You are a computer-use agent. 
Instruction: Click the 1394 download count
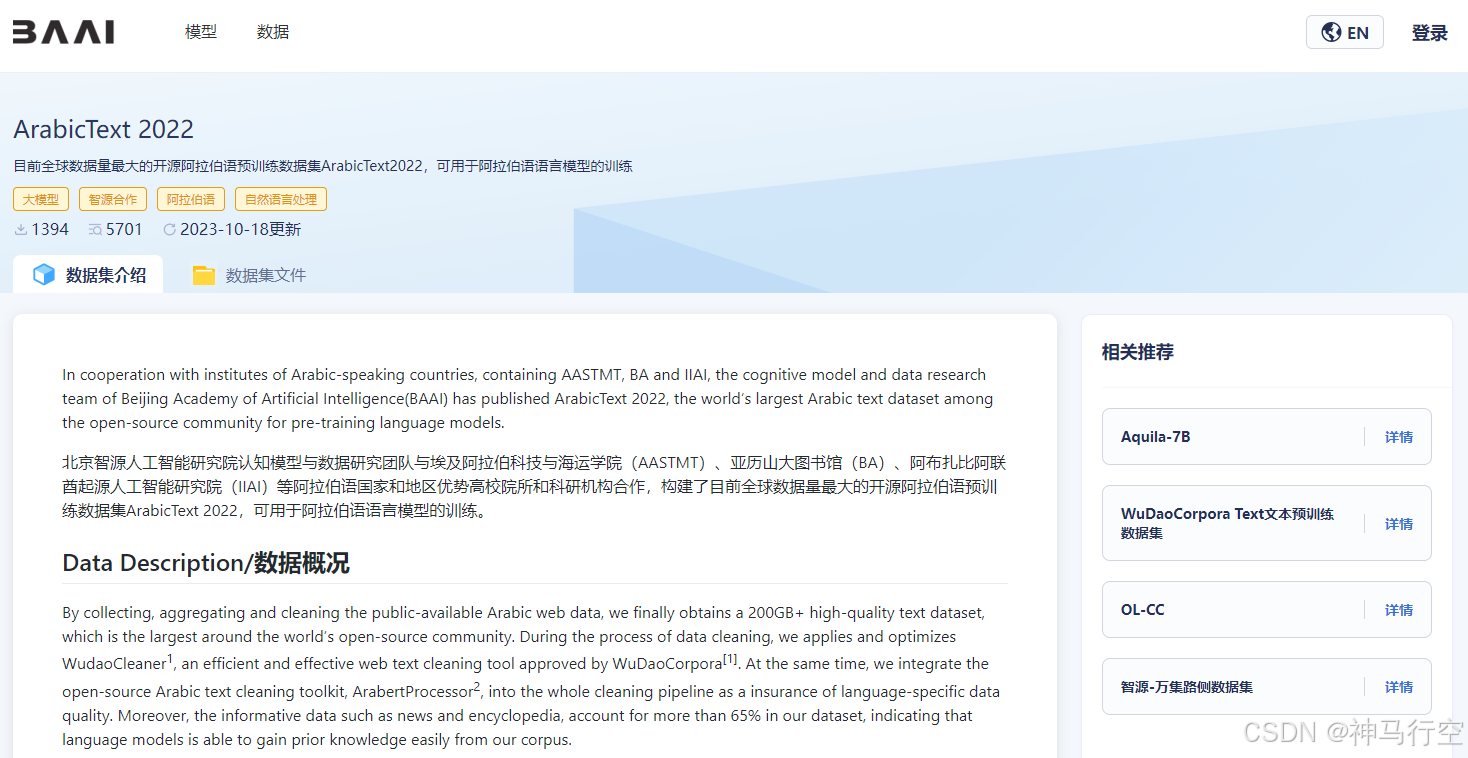point(50,229)
